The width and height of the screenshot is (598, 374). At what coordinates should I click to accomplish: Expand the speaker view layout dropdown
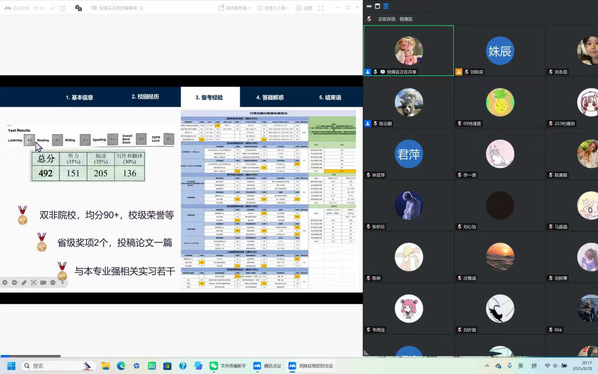point(235,8)
